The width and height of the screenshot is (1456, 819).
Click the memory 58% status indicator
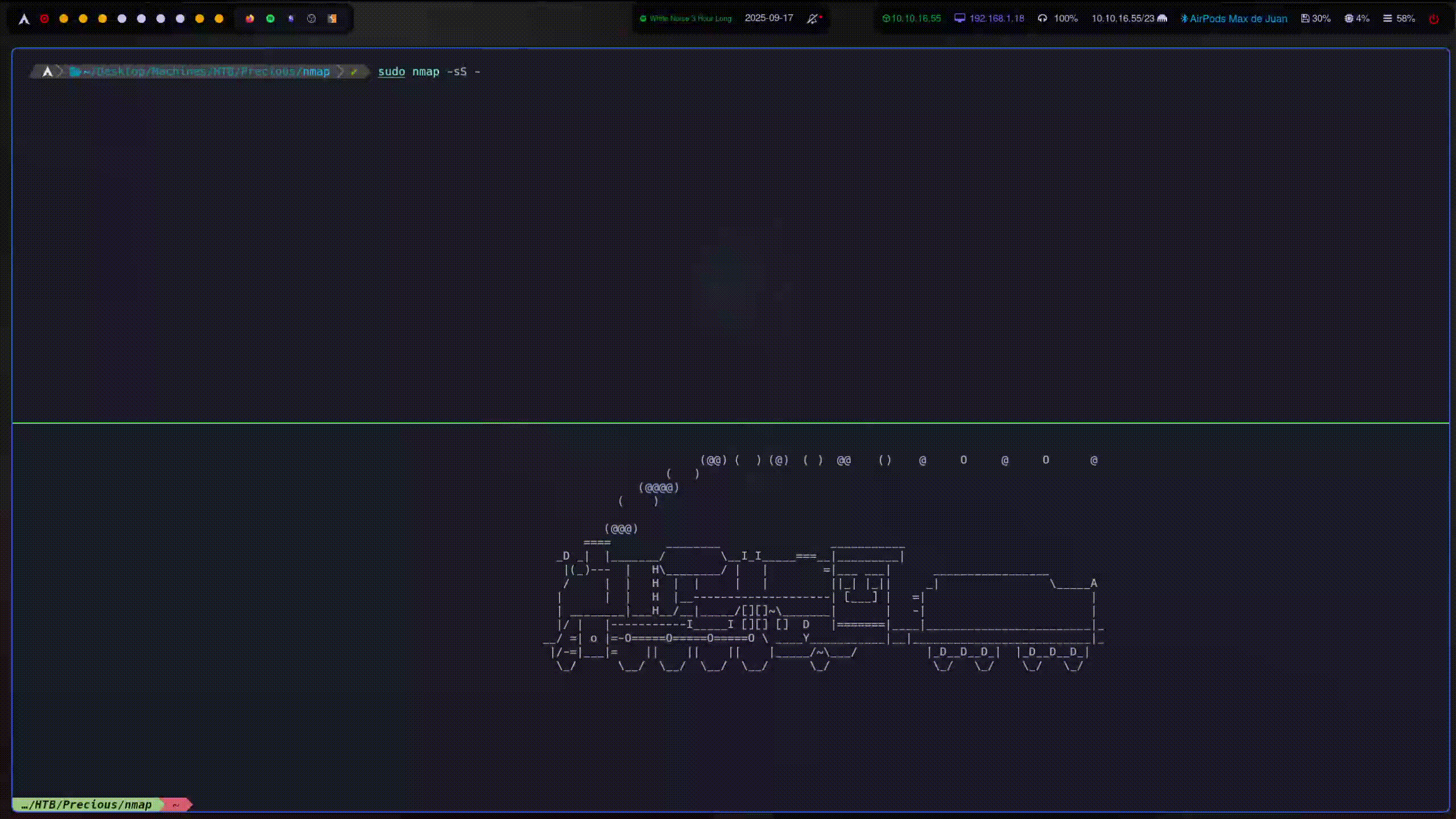point(1400,18)
